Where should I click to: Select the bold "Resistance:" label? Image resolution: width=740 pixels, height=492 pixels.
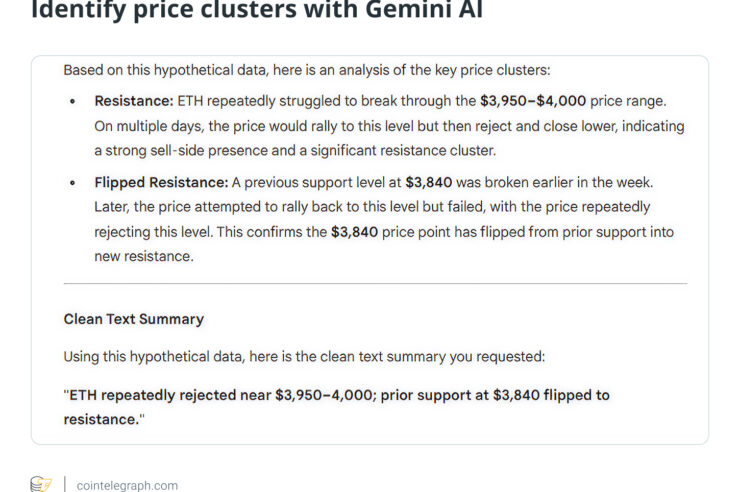(x=134, y=101)
